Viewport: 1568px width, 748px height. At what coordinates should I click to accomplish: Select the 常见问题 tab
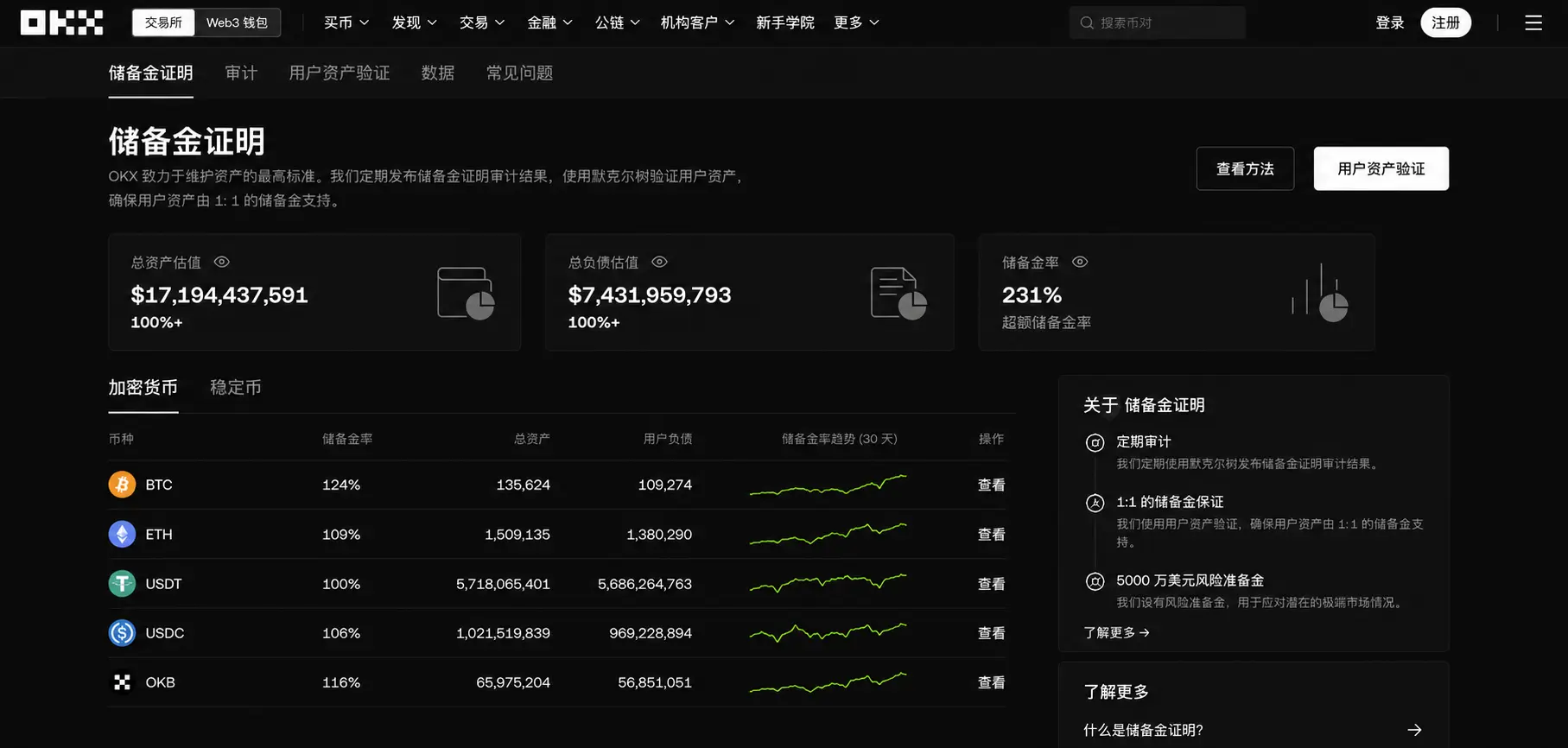coord(519,73)
